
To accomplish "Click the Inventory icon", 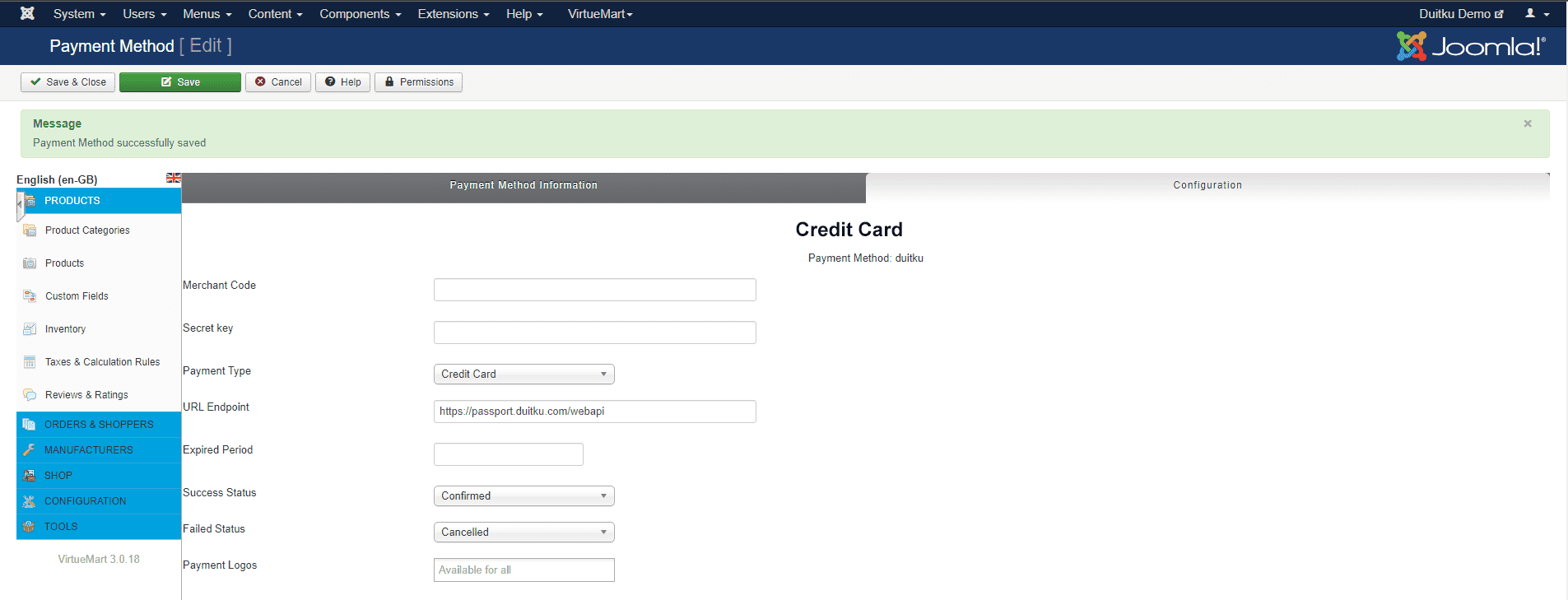I will coord(30,329).
